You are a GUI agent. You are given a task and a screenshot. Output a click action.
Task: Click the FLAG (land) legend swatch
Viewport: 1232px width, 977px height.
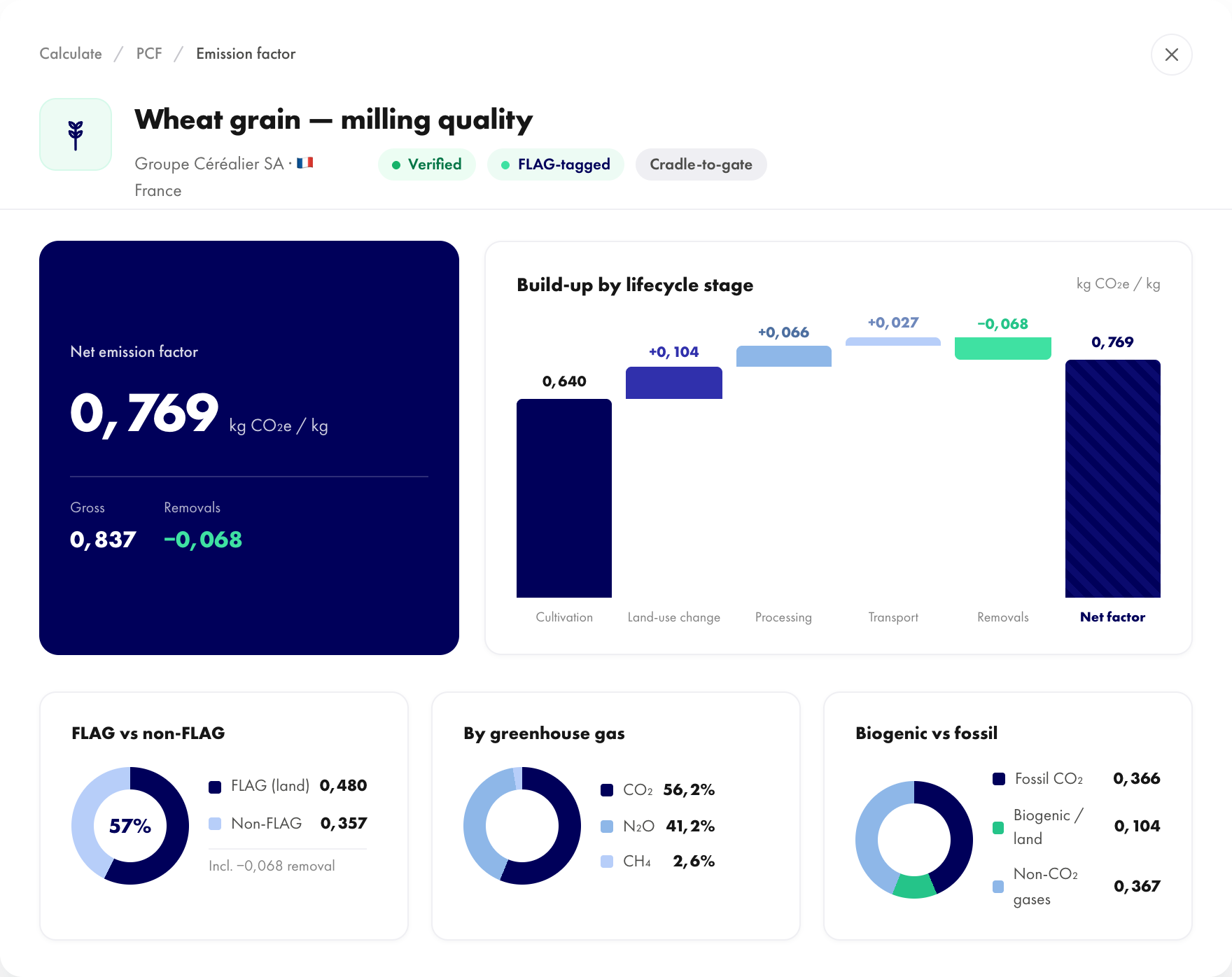click(x=215, y=787)
